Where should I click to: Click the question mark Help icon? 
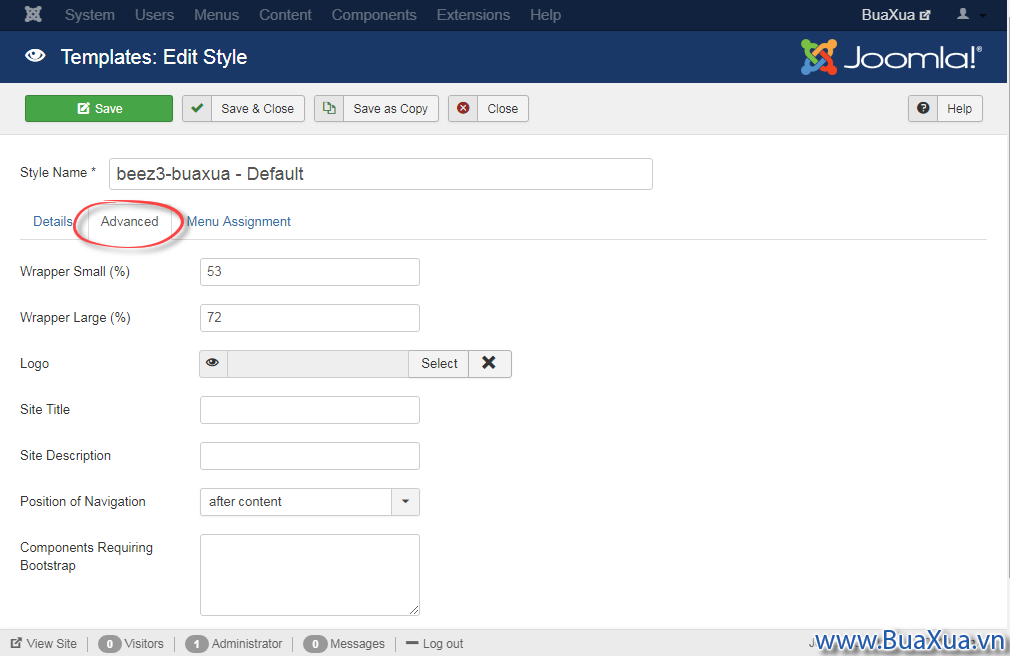(923, 108)
